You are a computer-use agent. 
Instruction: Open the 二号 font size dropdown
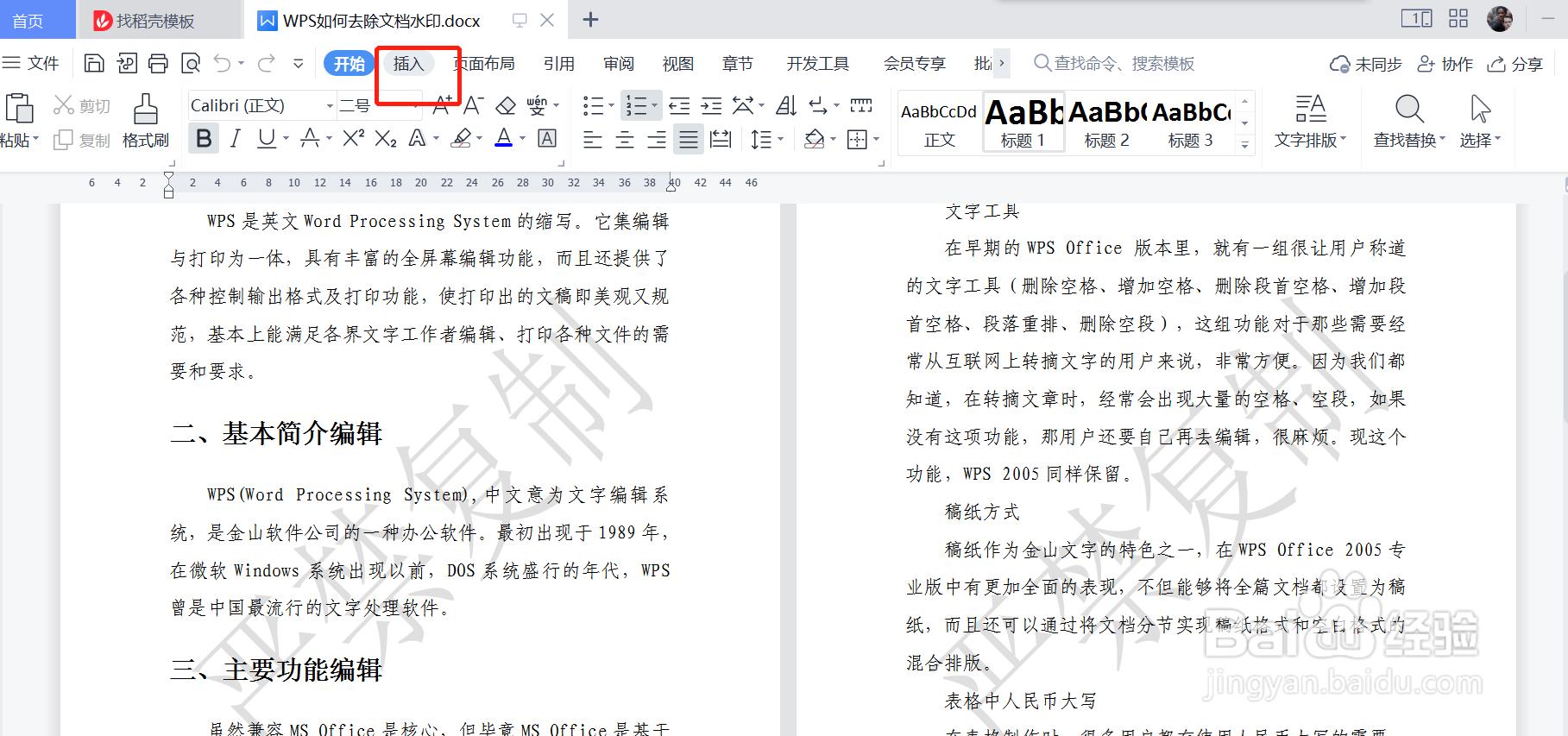416,106
